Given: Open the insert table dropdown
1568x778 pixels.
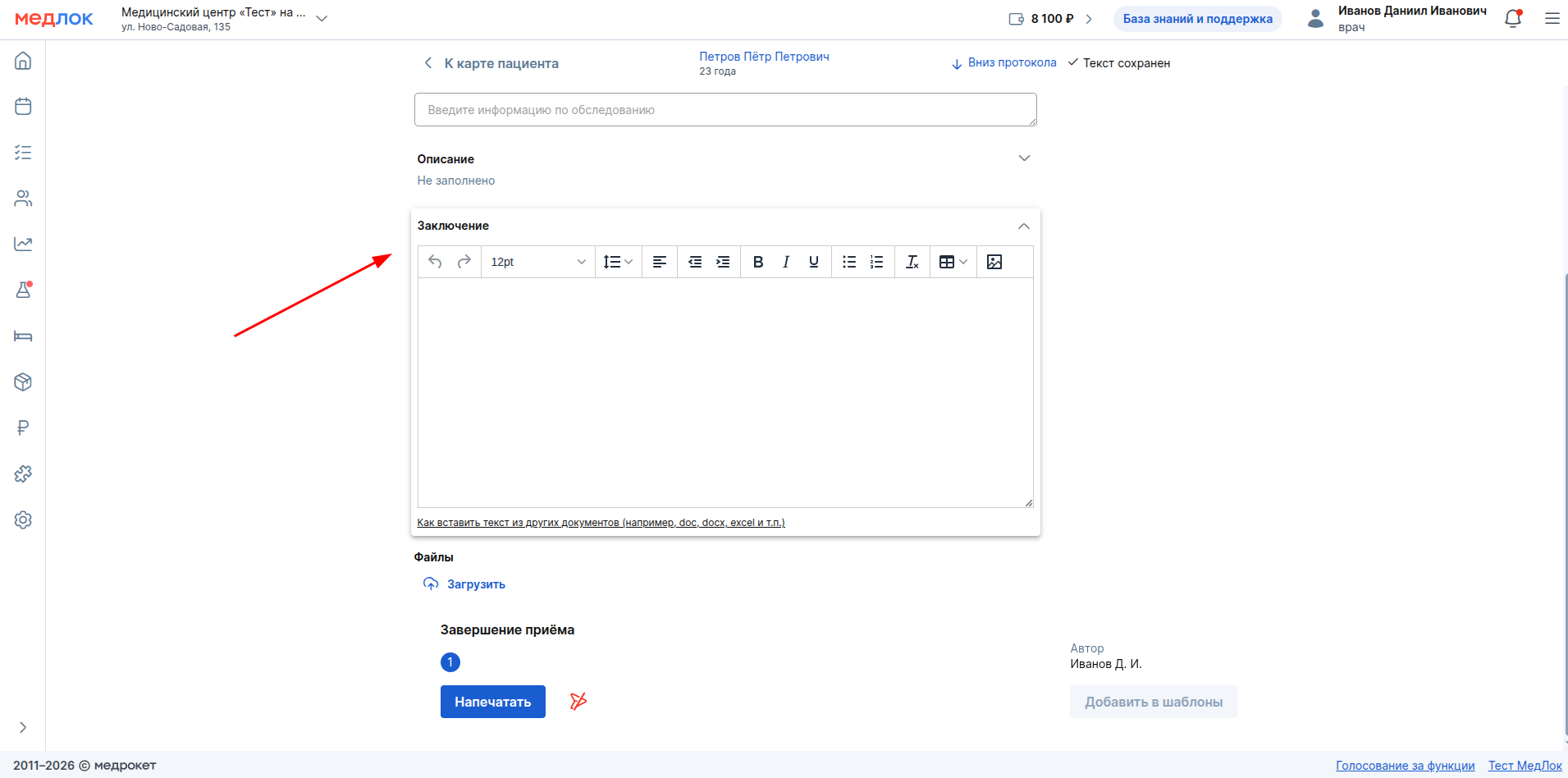Looking at the screenshot, I should click(953, 262).
